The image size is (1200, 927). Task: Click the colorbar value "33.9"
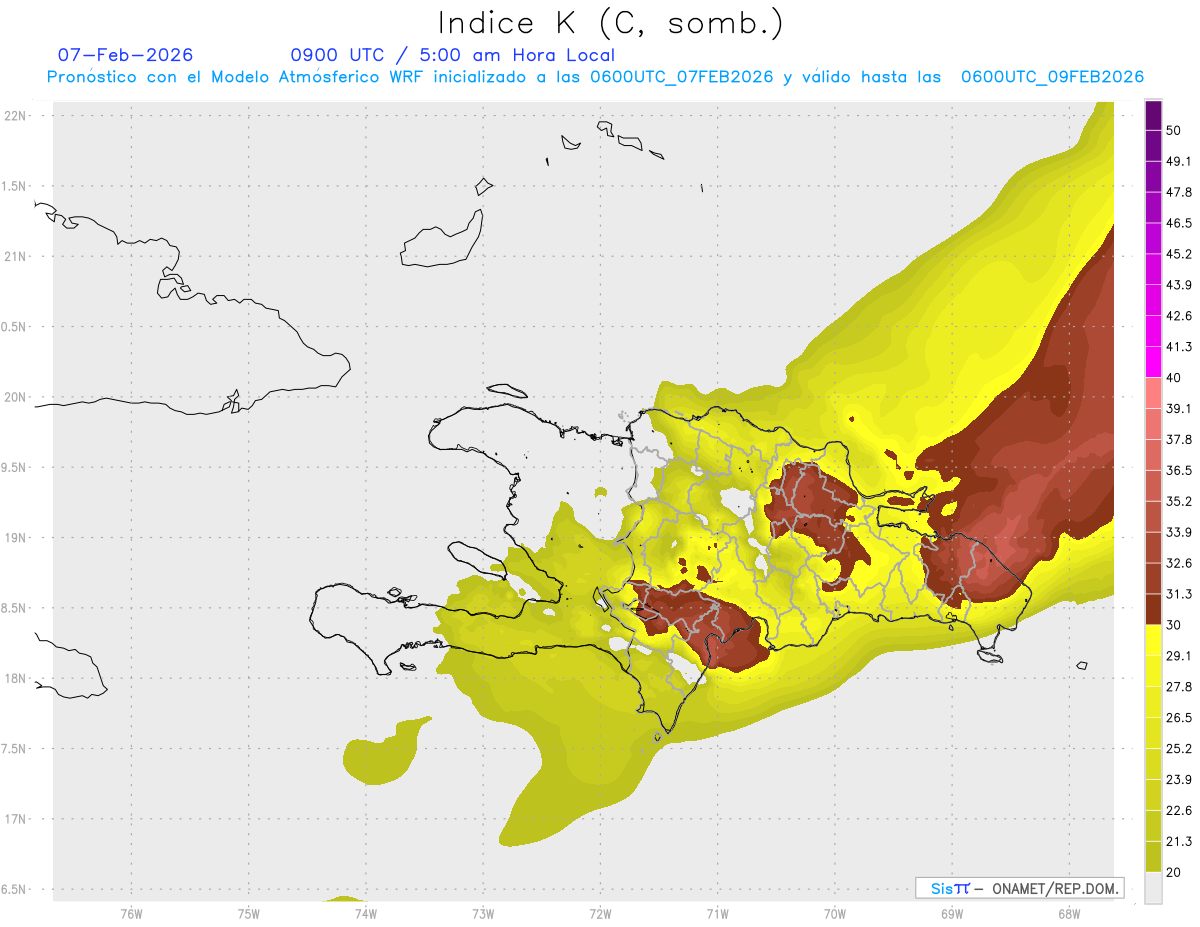[1179, 532]
